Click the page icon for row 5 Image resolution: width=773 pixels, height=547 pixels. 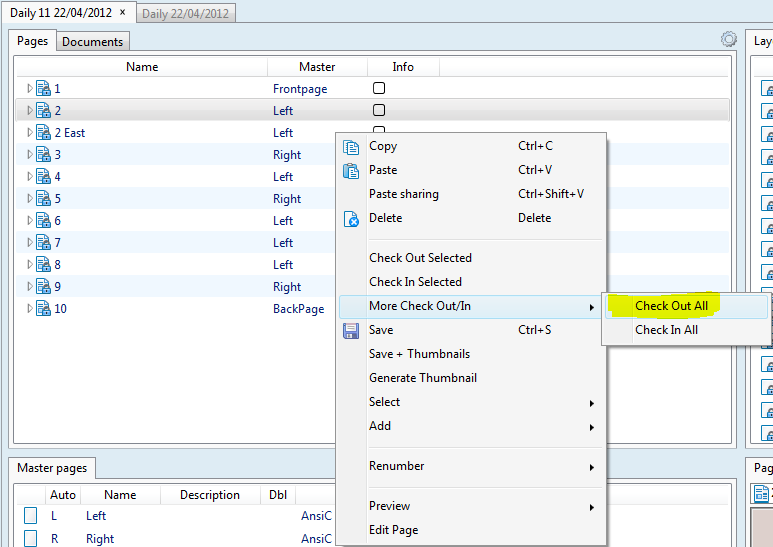[43, 199]
